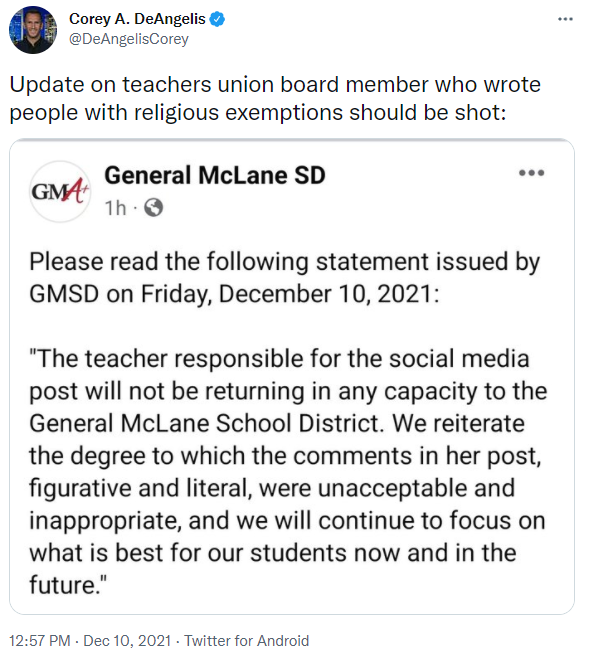Viewport: 590px width, 654px height.
Task: Click the 'General McLane School District' sentence
Action: click(x=206, y=423)
